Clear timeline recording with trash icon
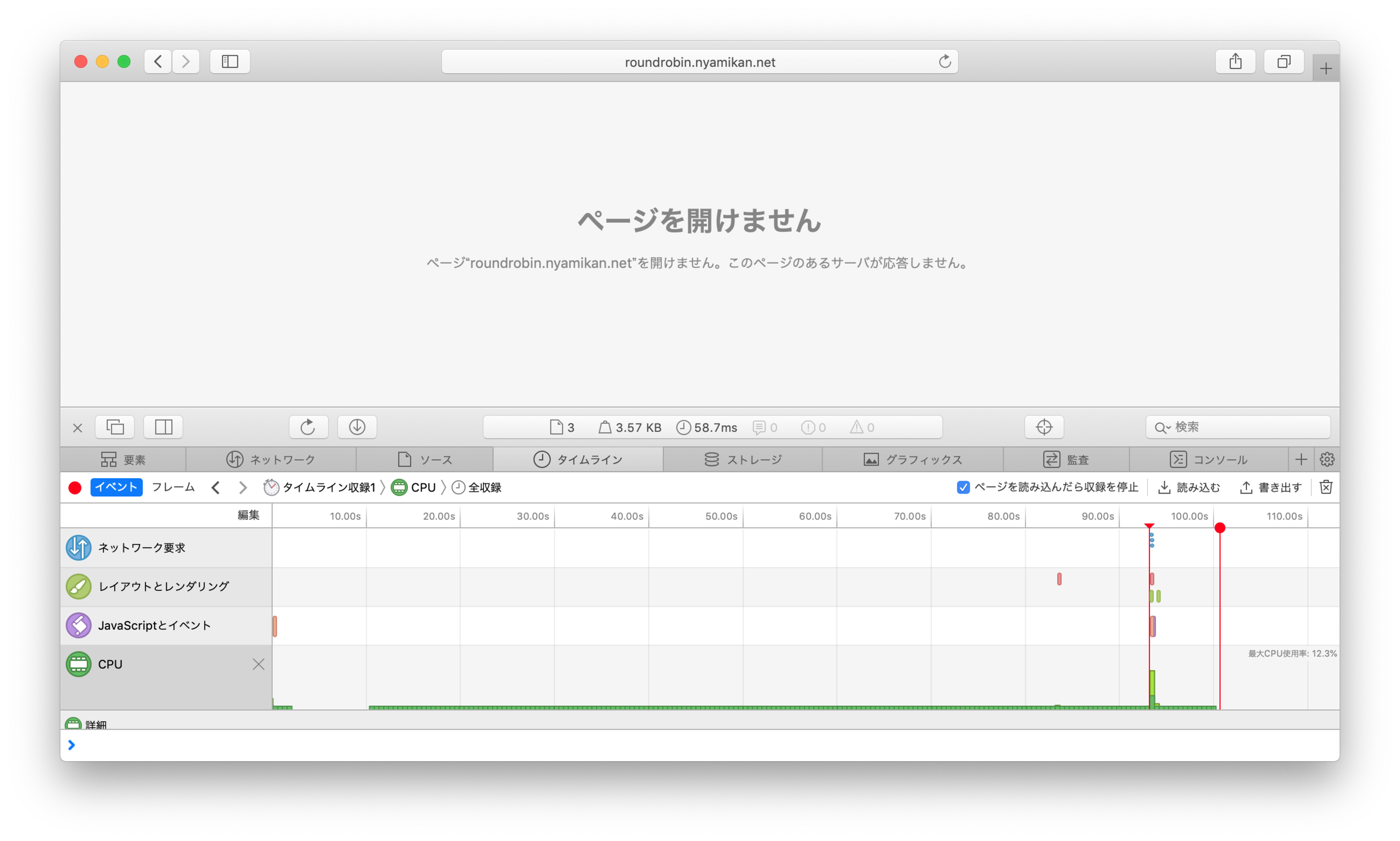The image size is (1400, 841). pos(1325,488)
